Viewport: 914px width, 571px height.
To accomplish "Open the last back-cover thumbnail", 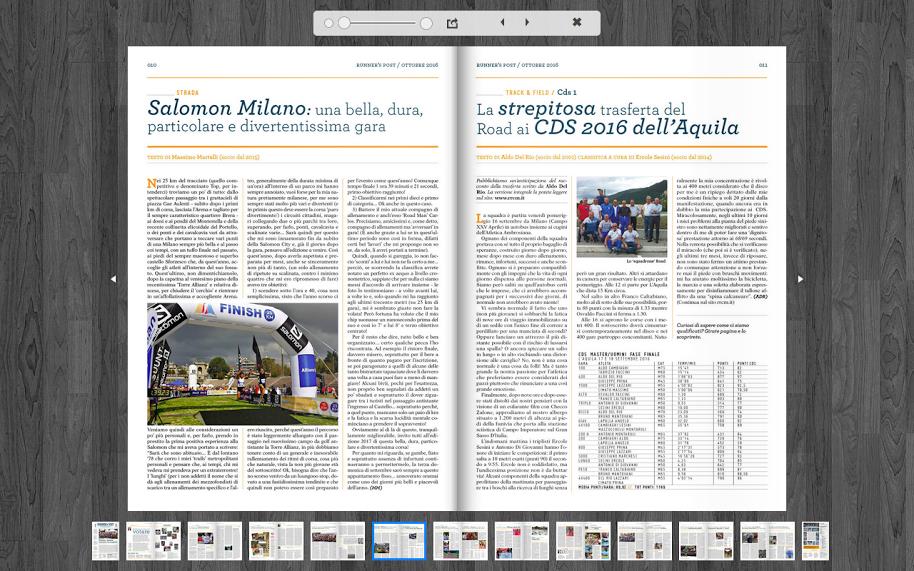I will (815, 541).
